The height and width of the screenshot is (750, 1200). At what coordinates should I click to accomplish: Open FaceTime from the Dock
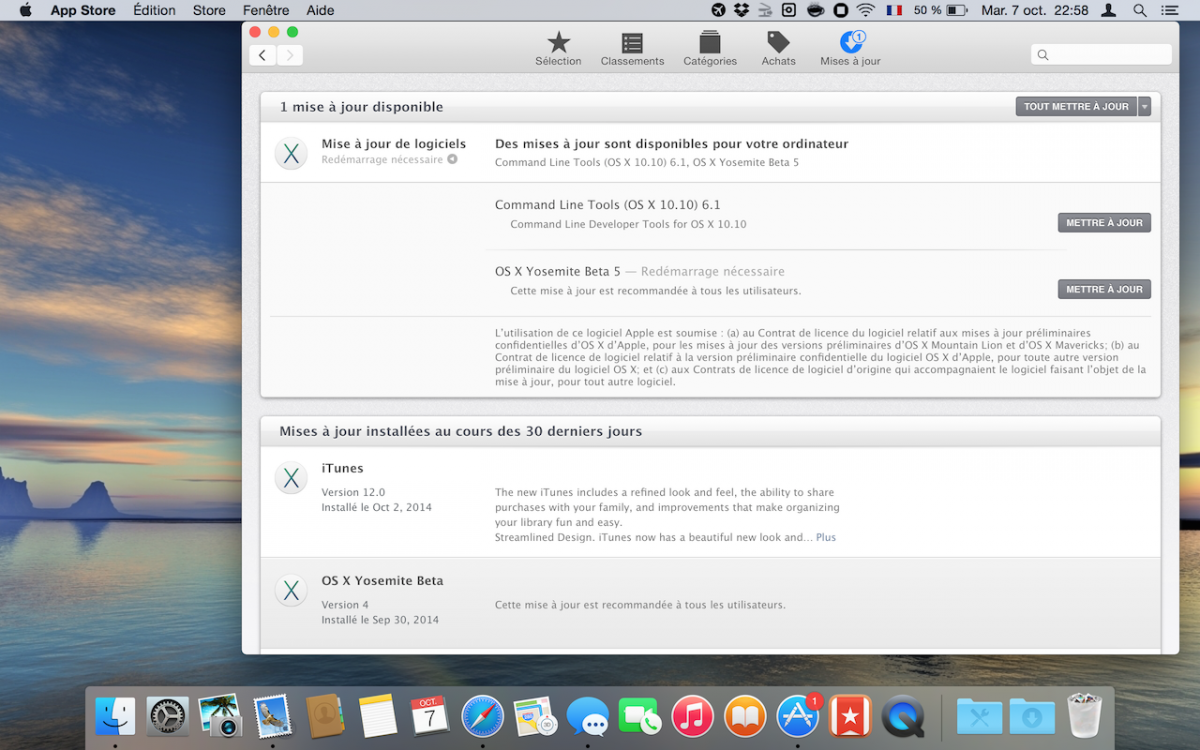(640, 716)
